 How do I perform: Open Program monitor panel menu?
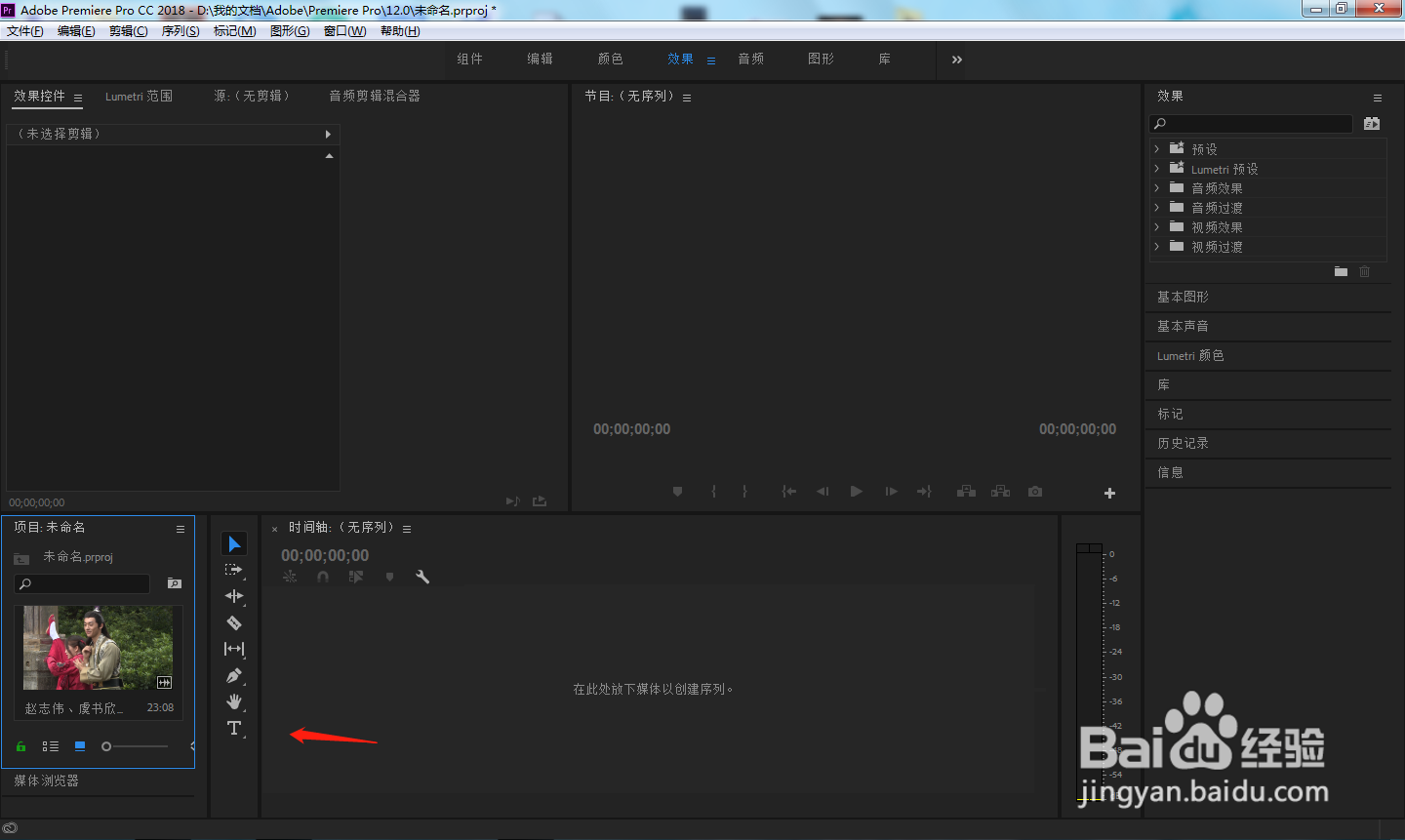tap(687, 98)
